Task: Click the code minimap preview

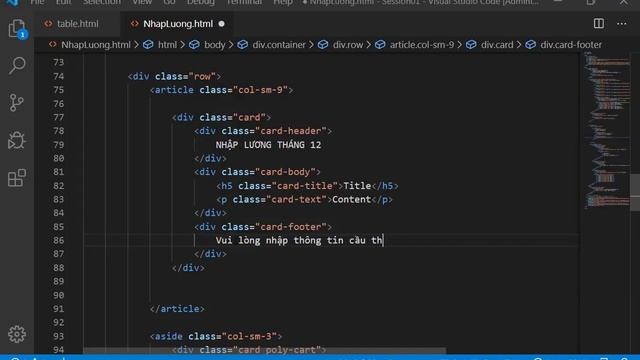Action: [607, 131]
